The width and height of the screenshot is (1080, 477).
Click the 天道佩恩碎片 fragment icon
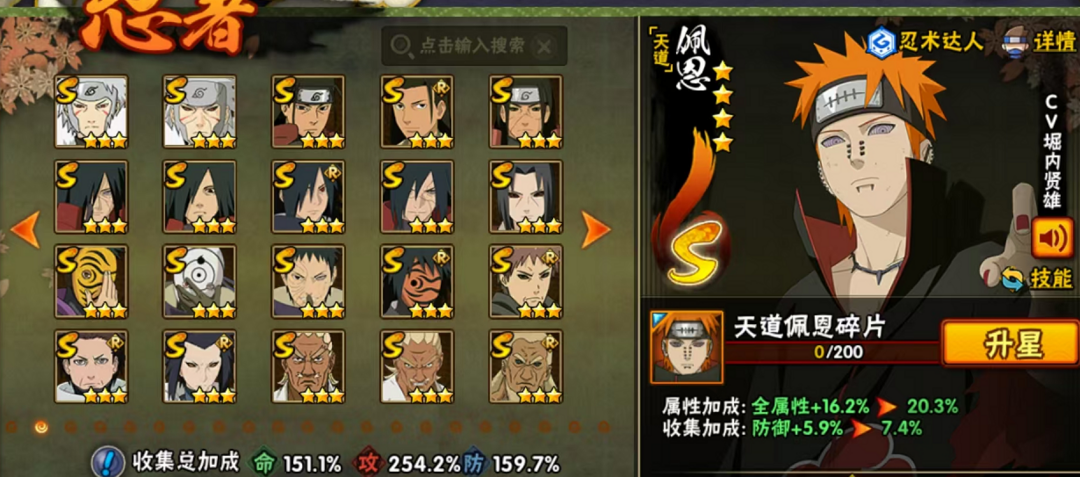pos(686,347)
